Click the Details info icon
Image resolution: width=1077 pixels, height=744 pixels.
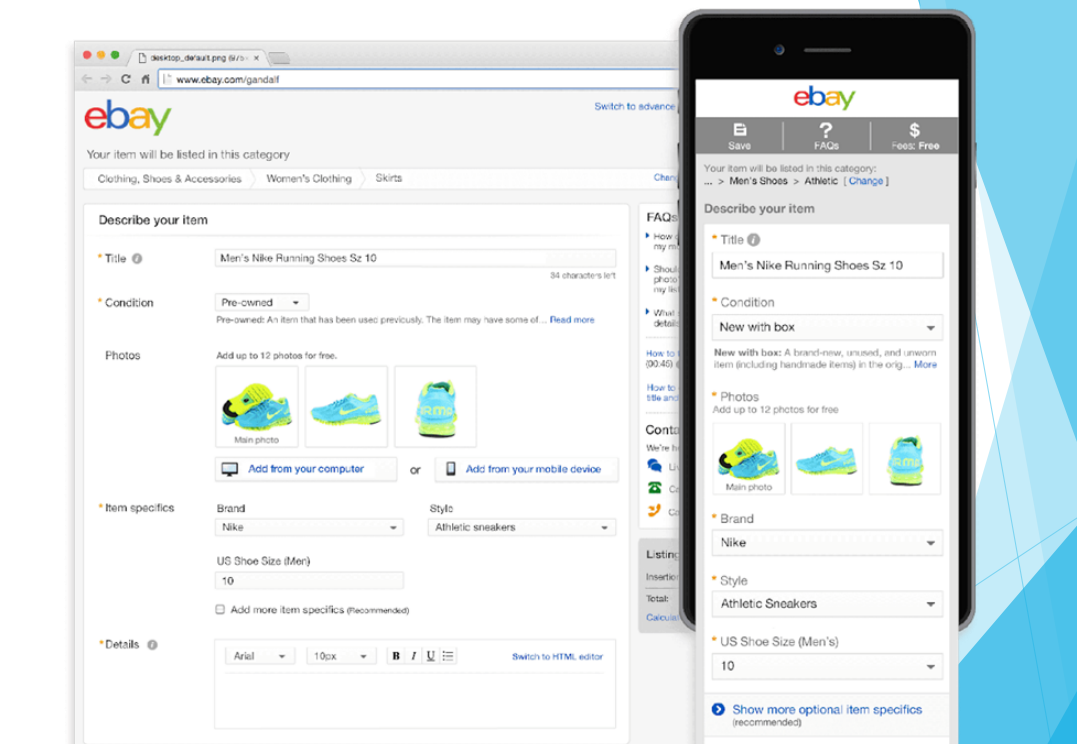tap(152, 644)
